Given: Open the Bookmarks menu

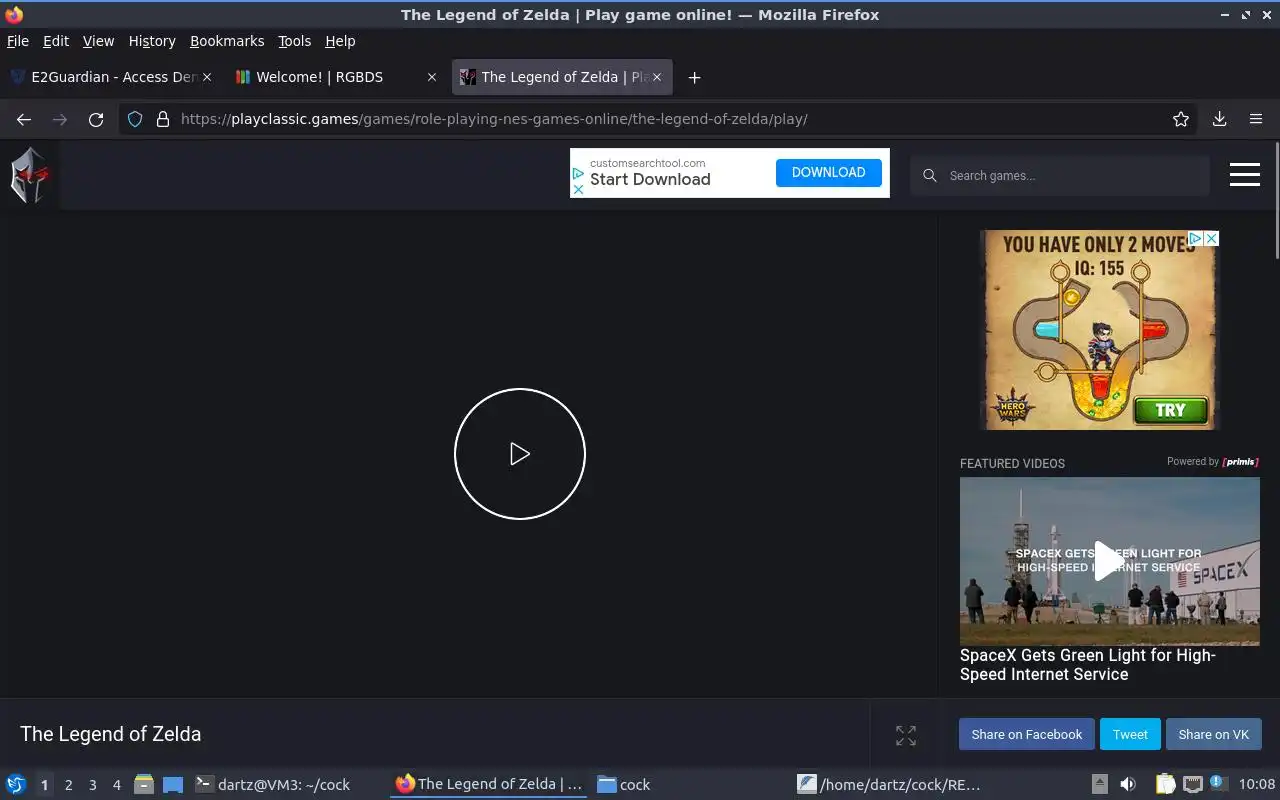Looking at the screenshot, I should 227,41.
